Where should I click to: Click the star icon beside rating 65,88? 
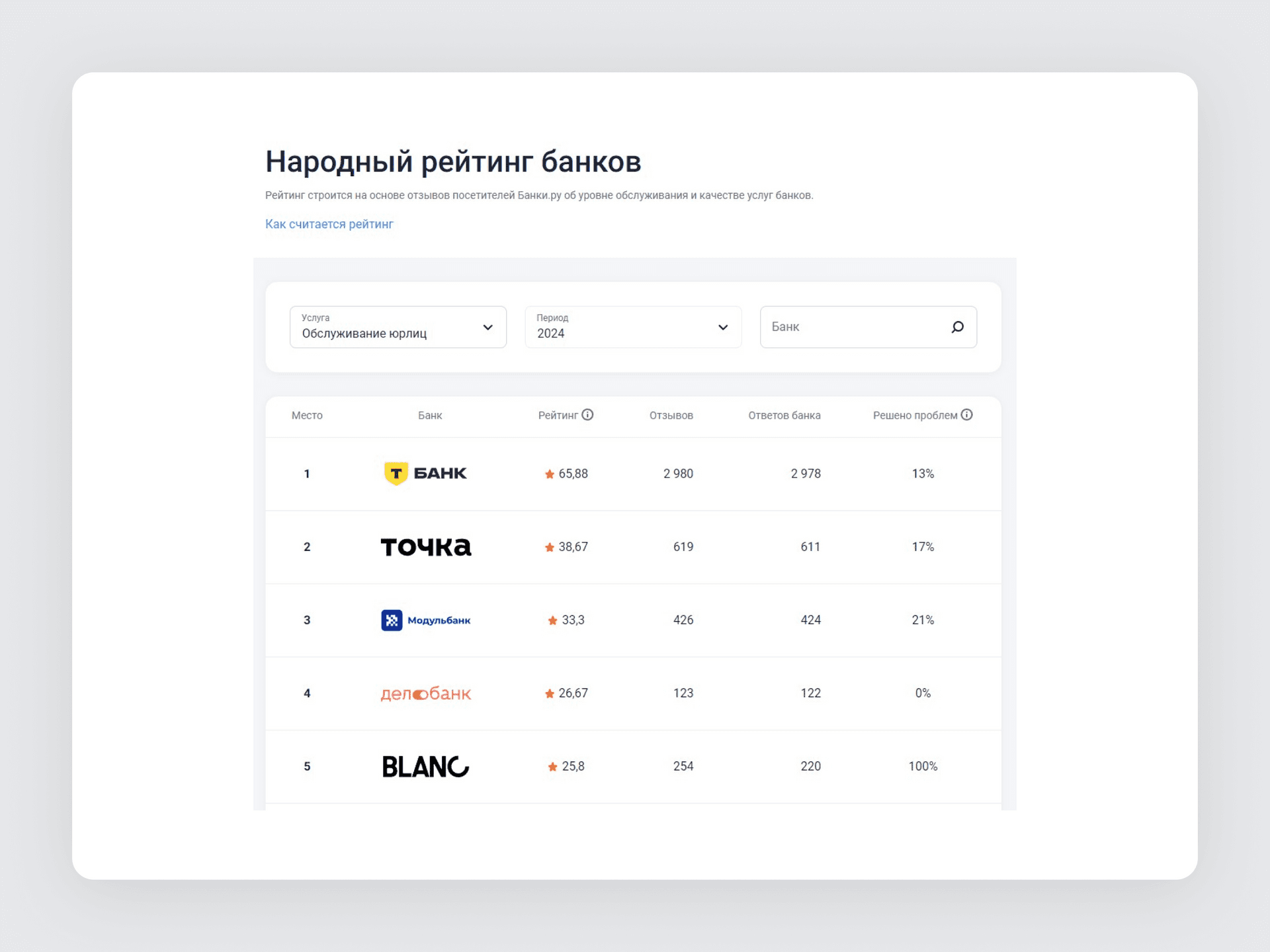[549, 474]
